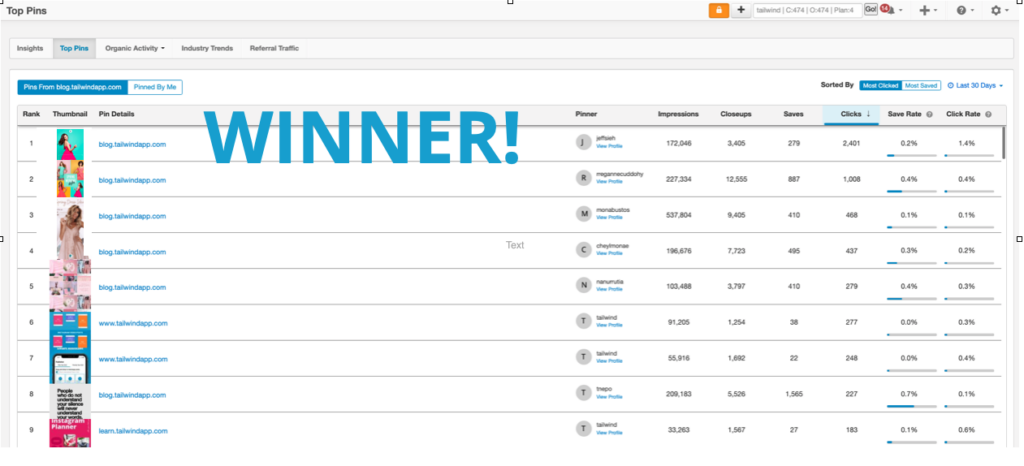The height and width of the screenshot is (466, 1024).
Task: Click the table's vertical scrollbar
Action: pos(1004,143)
